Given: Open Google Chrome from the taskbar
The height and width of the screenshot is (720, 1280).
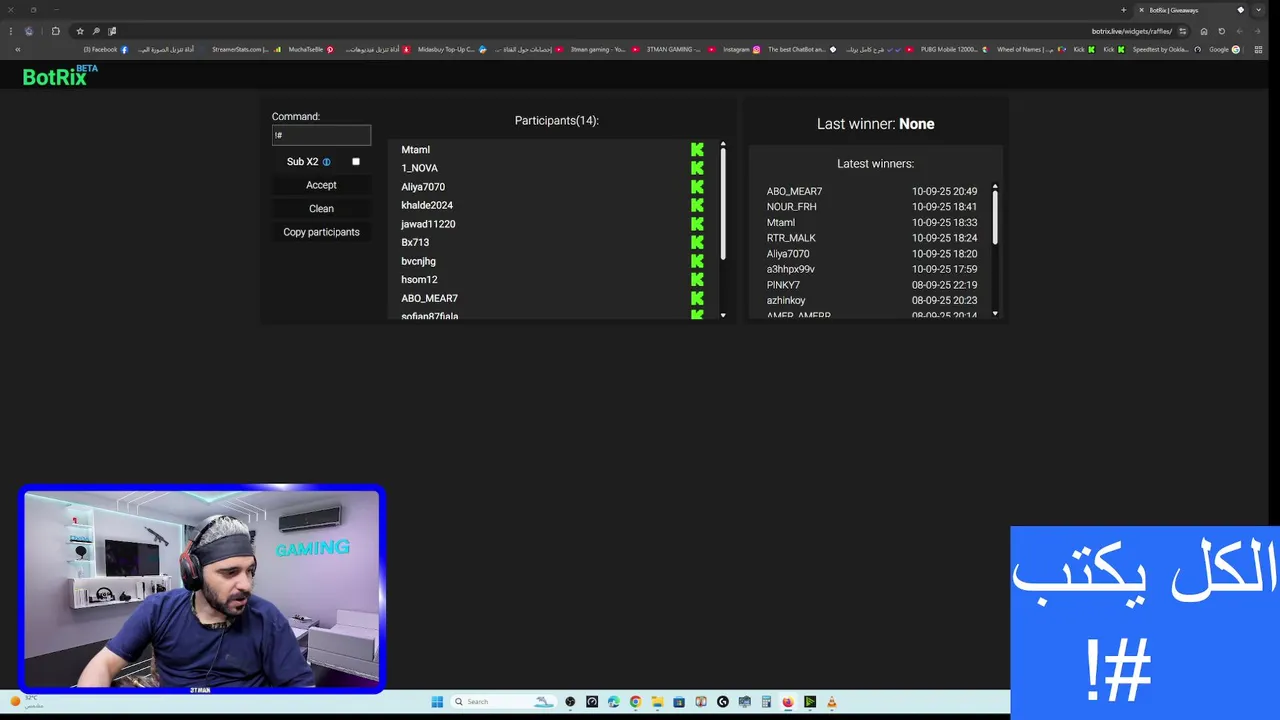Looking at the screenshot, I should point(635,702).
